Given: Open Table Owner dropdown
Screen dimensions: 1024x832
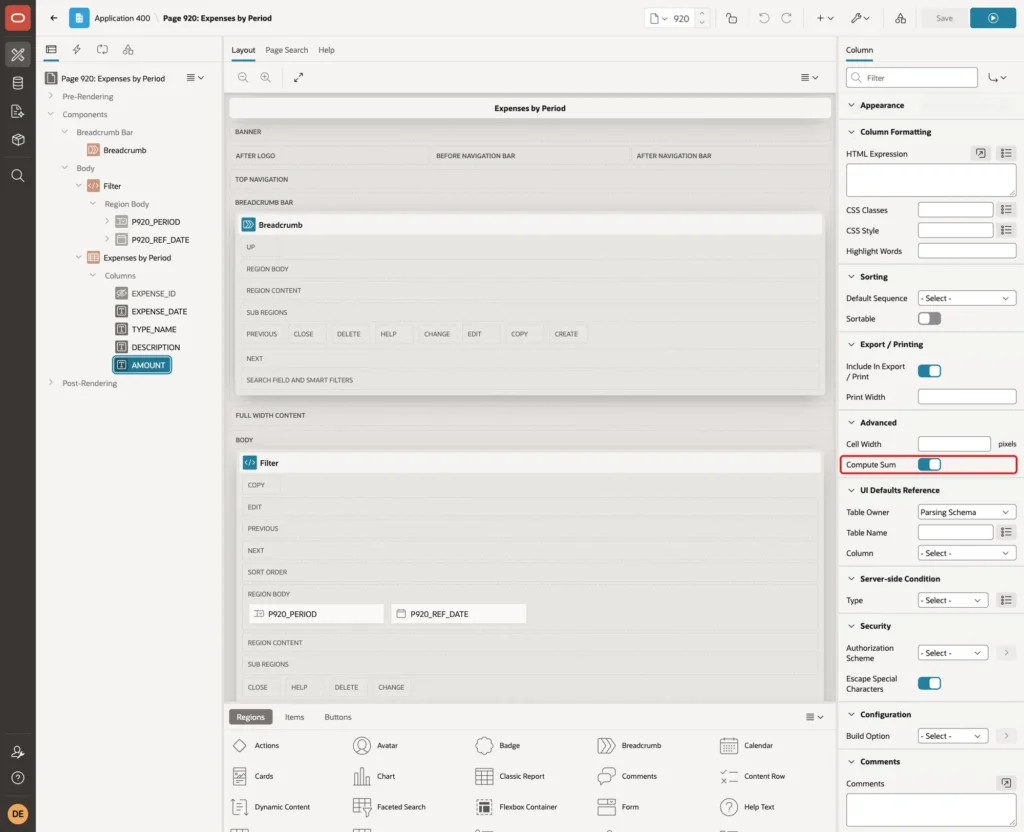Looking at the screenshot, I should coord(967,512).
